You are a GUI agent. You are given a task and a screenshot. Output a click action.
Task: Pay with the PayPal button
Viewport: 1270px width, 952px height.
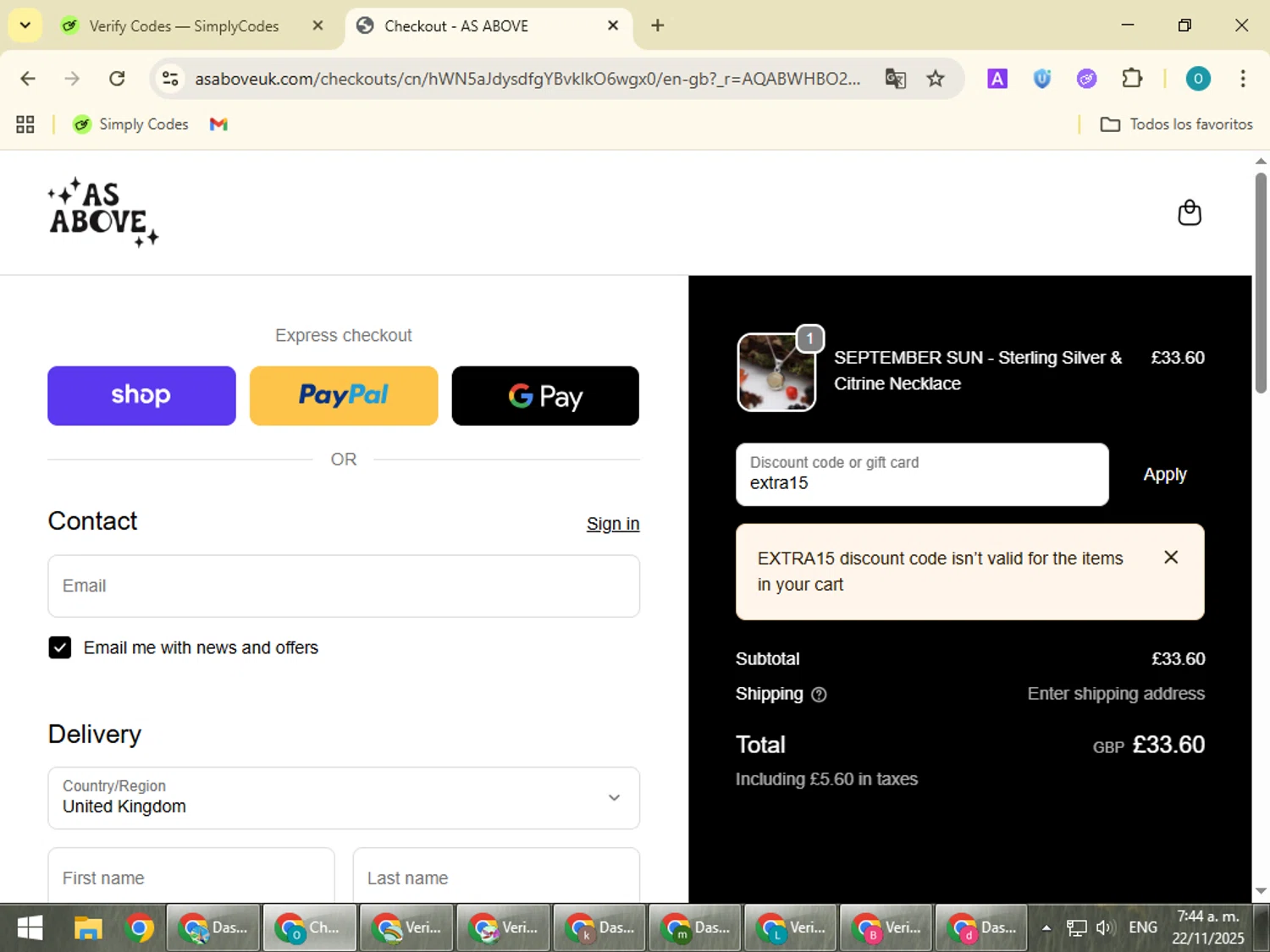344,395
